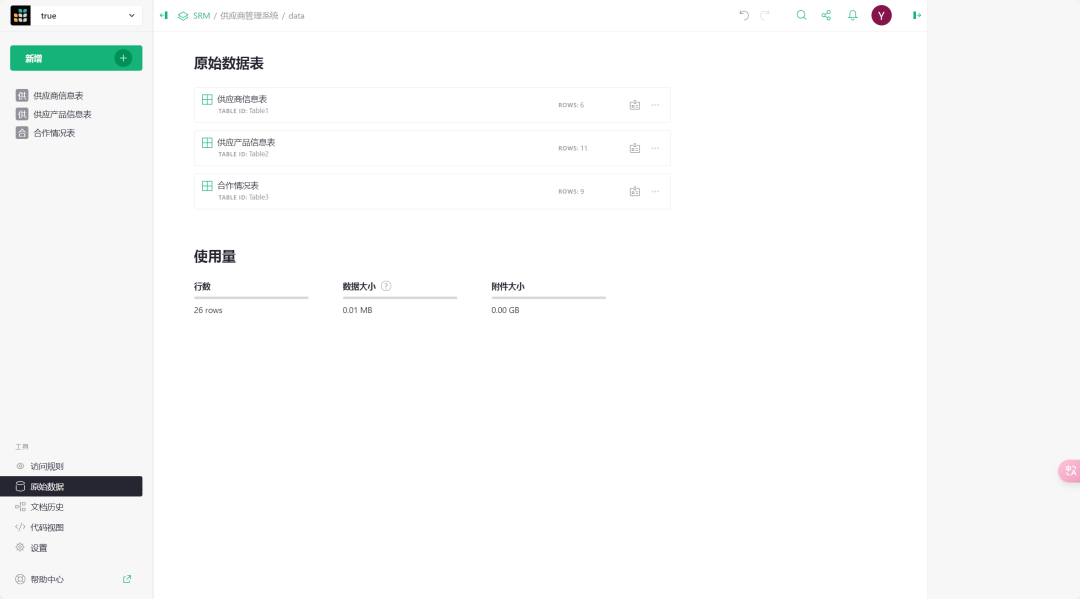This screenshot has height=599, width=1080.
Task: Open the 供应产品信息表 page in sidebar
Action: click(62, 114)
